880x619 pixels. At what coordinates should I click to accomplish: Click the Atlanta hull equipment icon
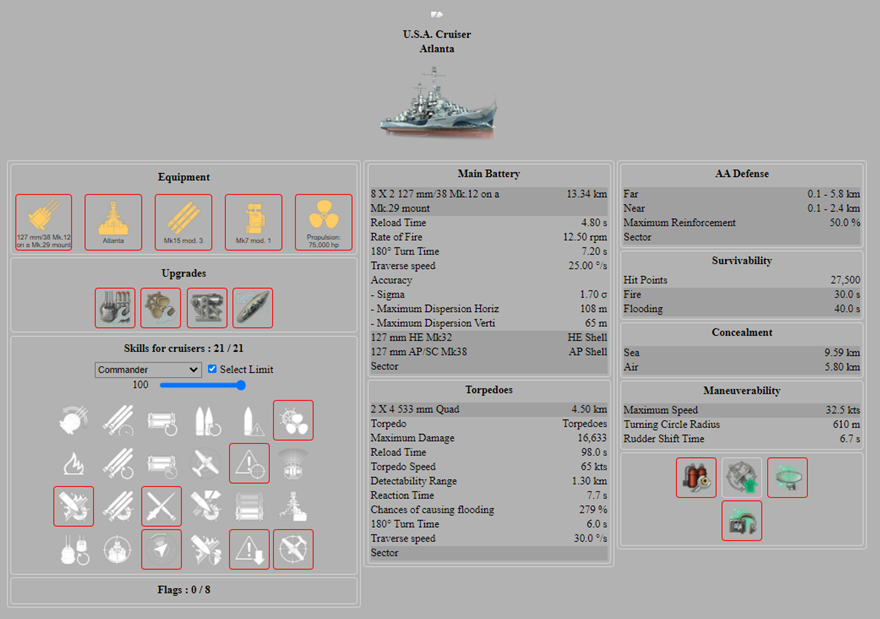(x=114, y=222)
